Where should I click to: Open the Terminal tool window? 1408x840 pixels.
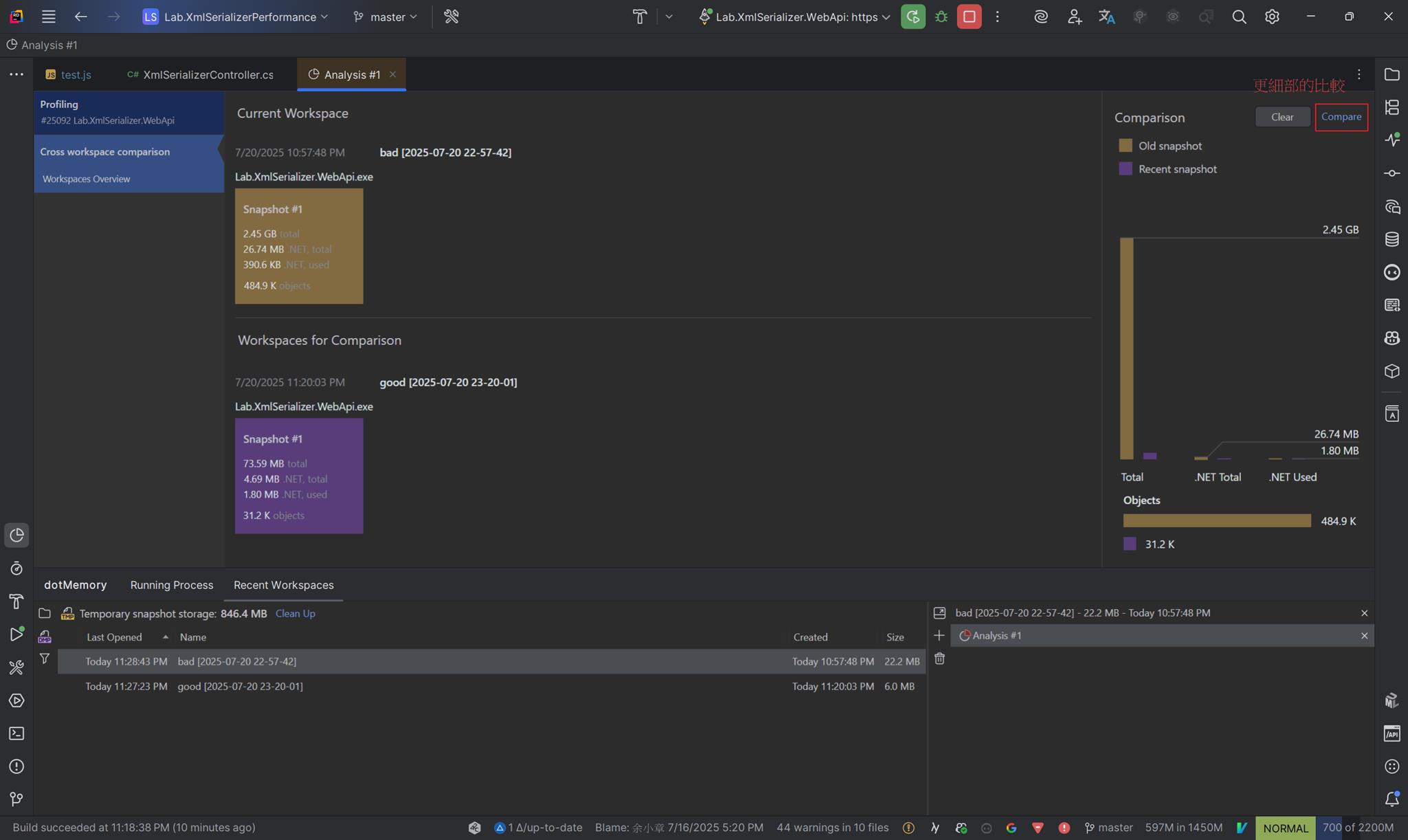click(x=16, y=733)
